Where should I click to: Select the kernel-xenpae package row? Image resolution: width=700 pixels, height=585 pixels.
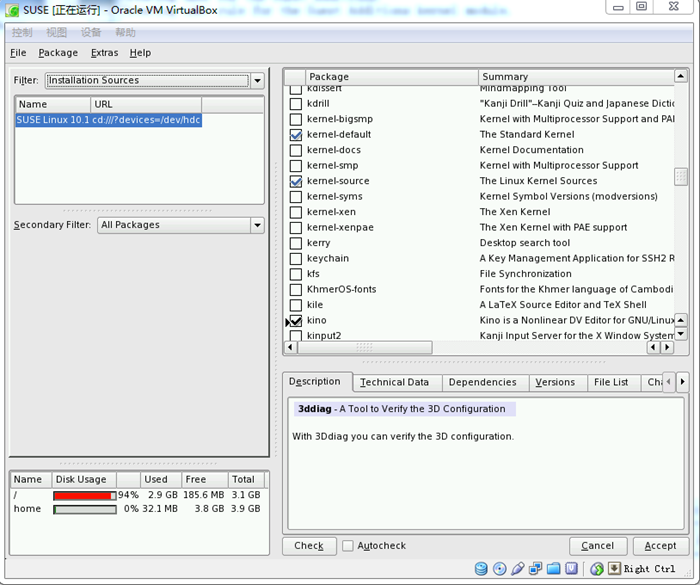pos(479,228)
